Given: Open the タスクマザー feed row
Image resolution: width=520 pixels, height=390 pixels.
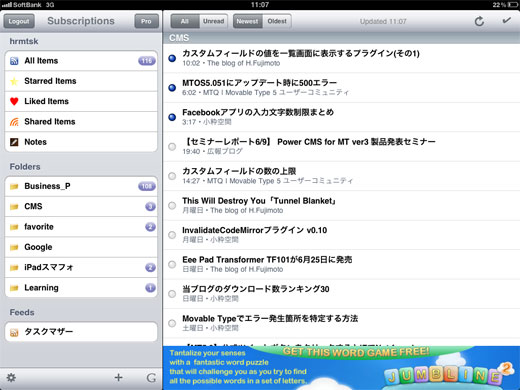Looking at the screenshot, I should tap(81, 332).
